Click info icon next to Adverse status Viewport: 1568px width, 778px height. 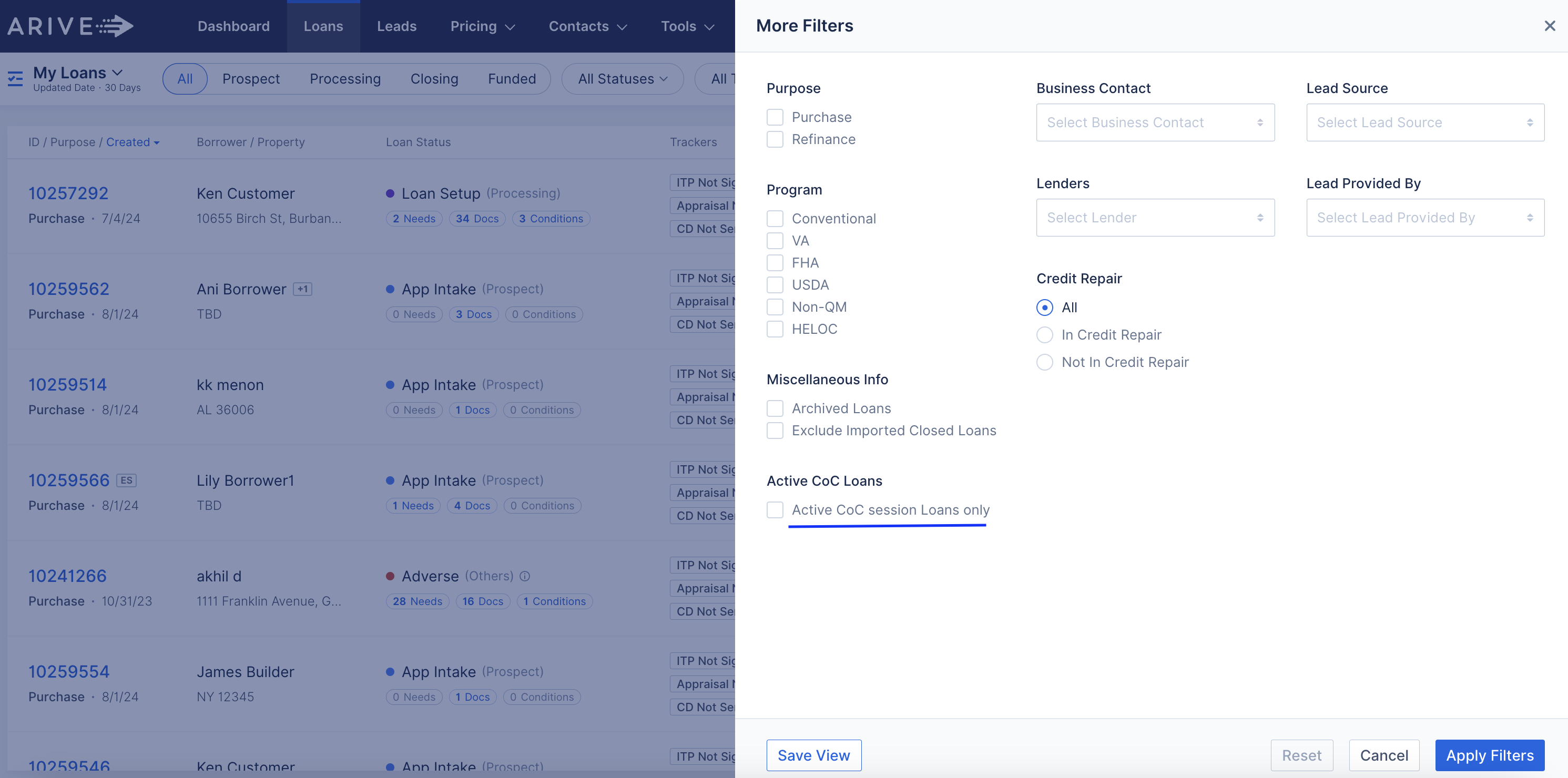525,576
